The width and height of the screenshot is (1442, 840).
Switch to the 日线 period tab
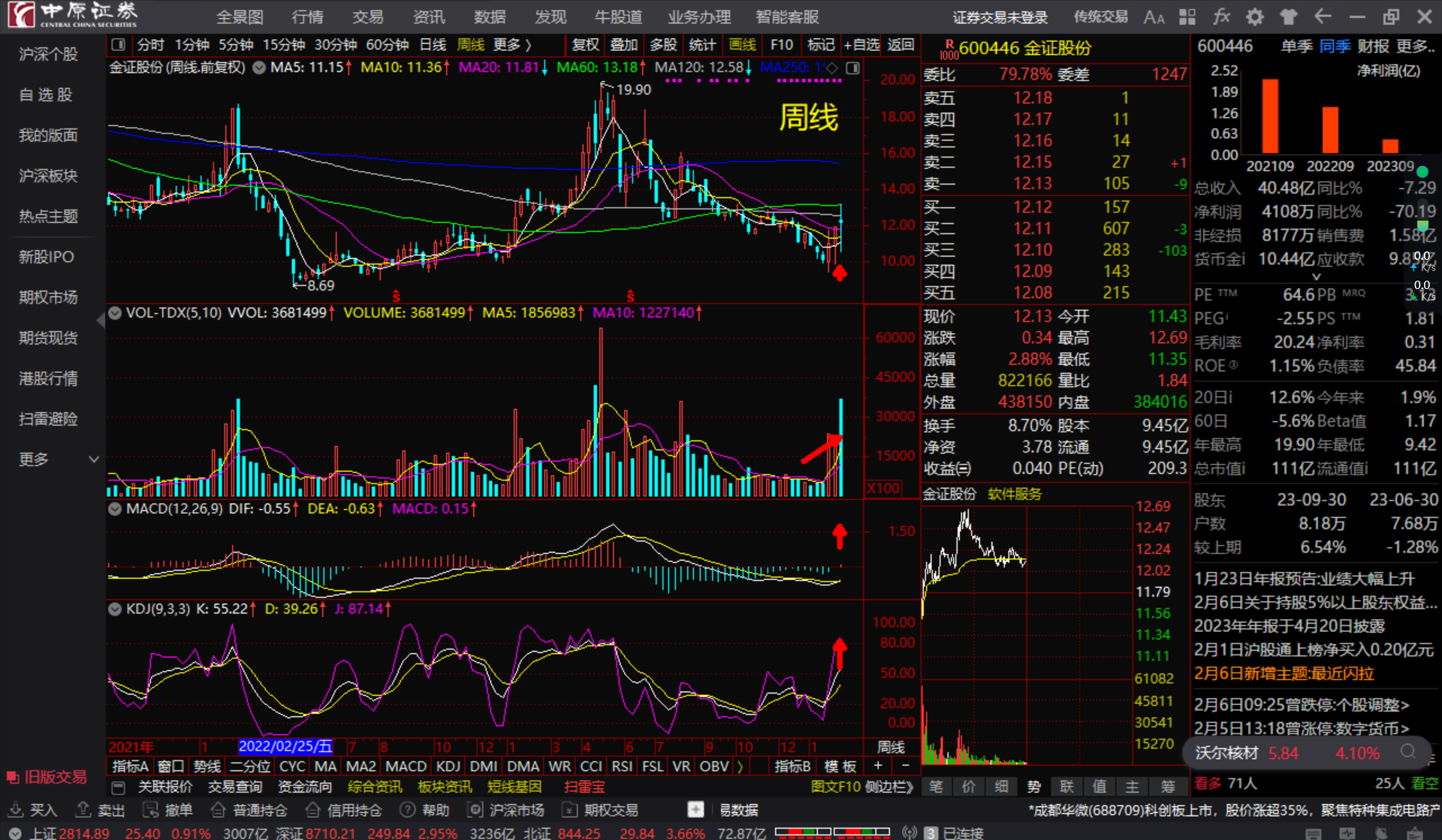pyautogui.click(x=433, y=45)
